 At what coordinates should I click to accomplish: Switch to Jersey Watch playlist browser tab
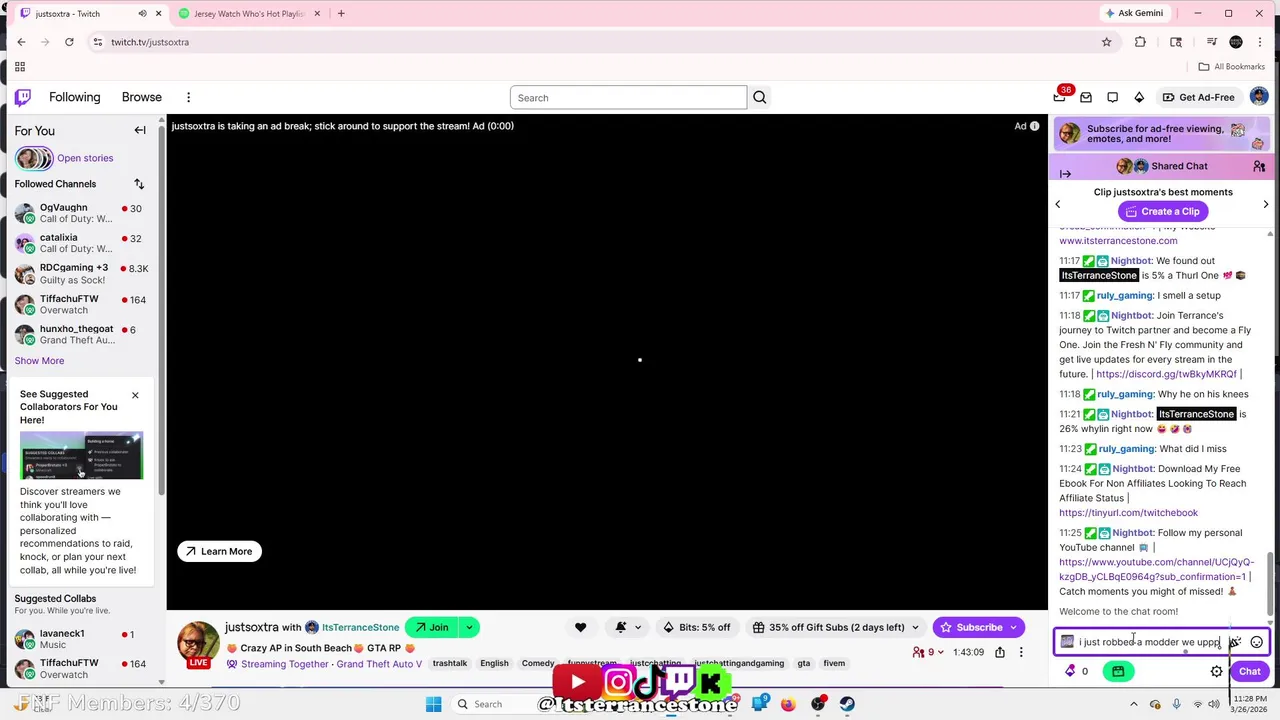[x=250, y=14]
